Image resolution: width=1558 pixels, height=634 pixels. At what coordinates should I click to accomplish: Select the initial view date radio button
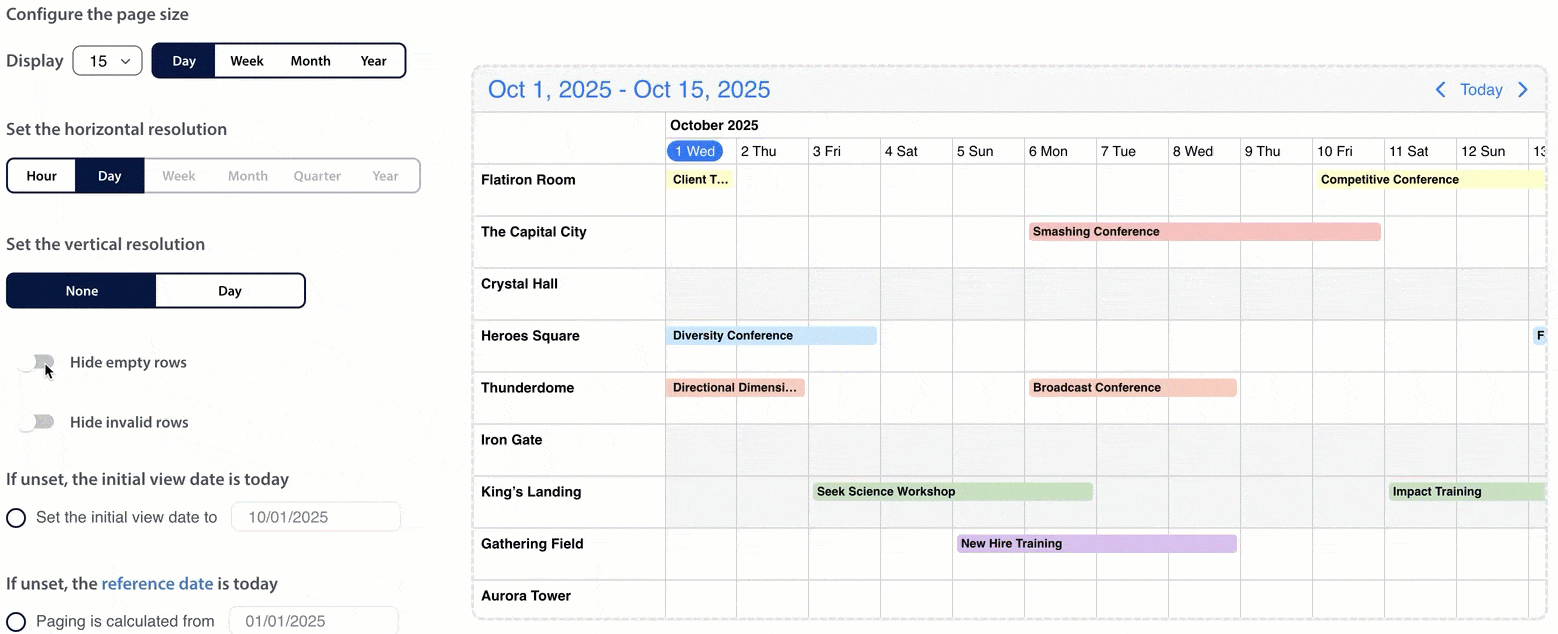[x=16, y=518]
